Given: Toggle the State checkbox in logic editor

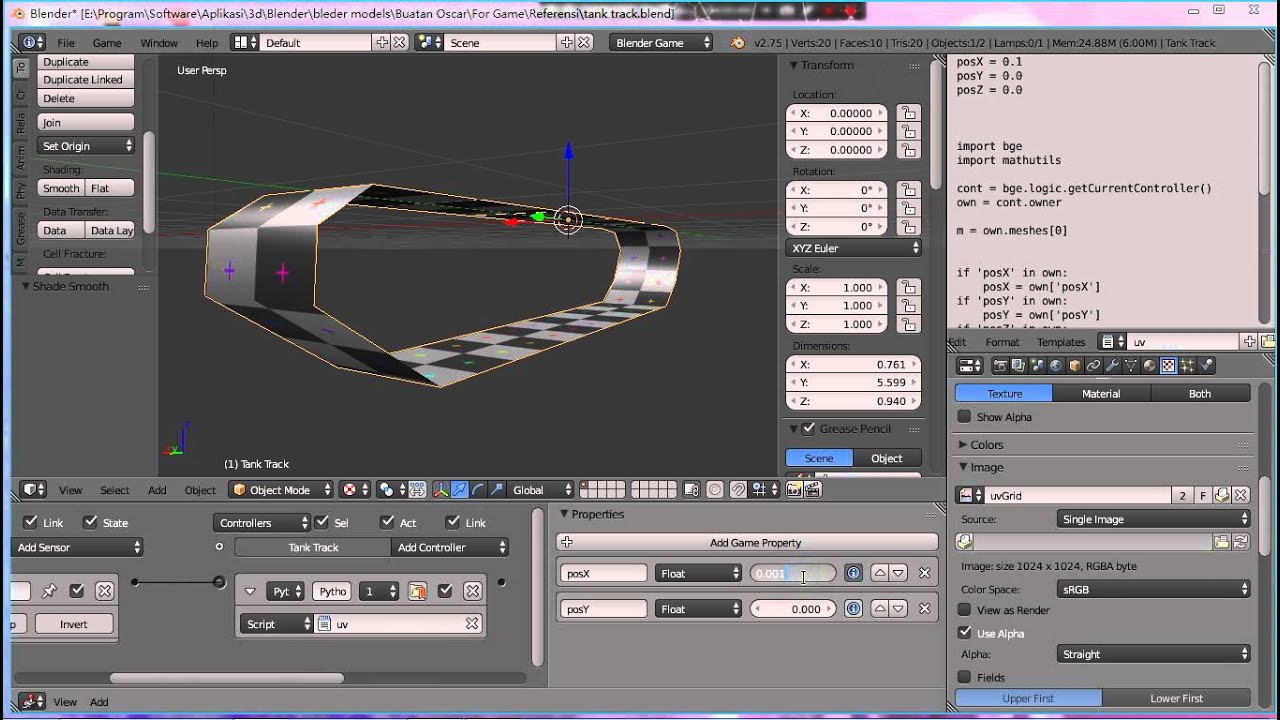Looking at the screenshot, I should pos(91,523).
